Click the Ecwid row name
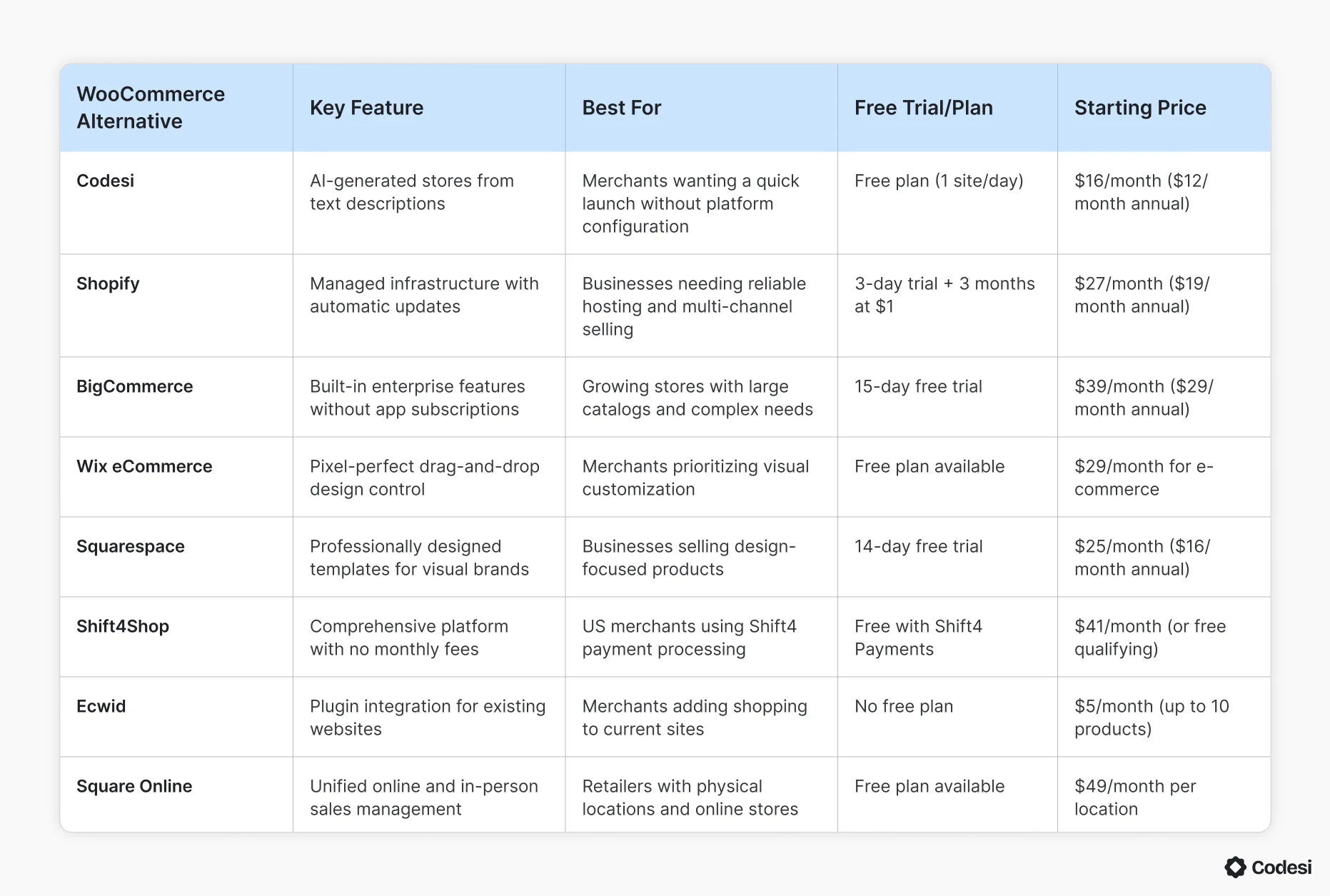Screen dimensions: 1330x896 [x=101, y=706]
